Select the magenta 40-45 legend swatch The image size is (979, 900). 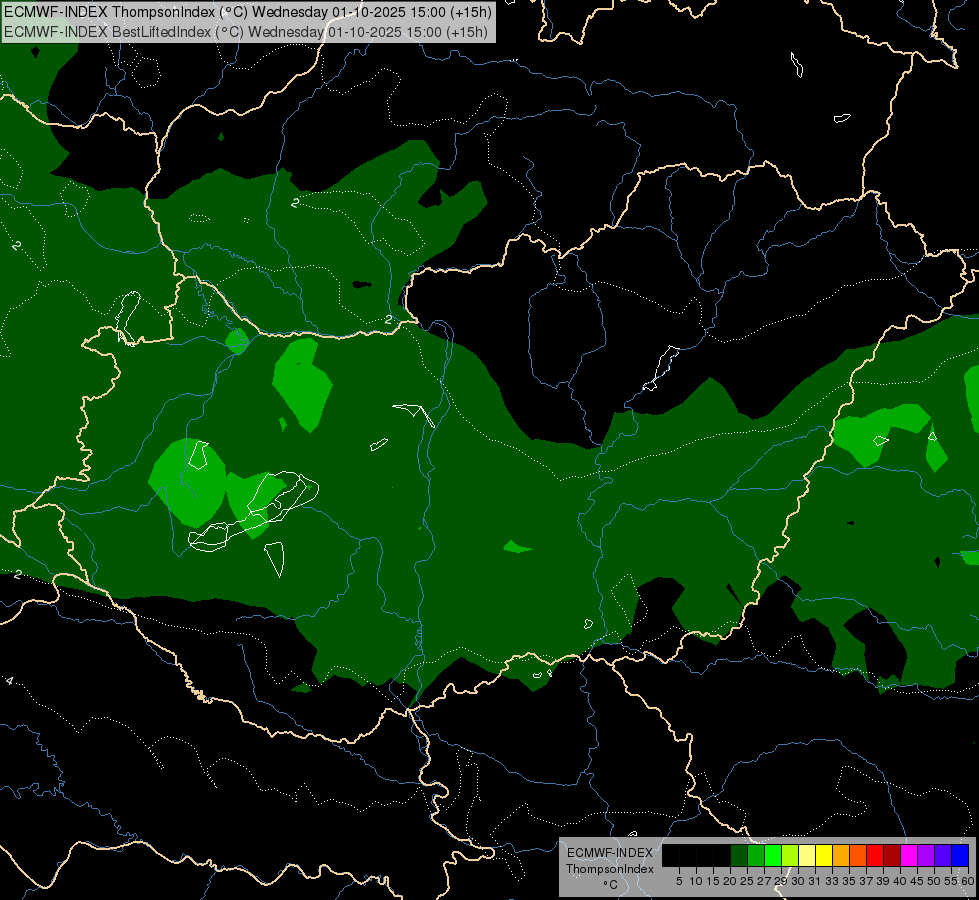[x=909, y=855]
